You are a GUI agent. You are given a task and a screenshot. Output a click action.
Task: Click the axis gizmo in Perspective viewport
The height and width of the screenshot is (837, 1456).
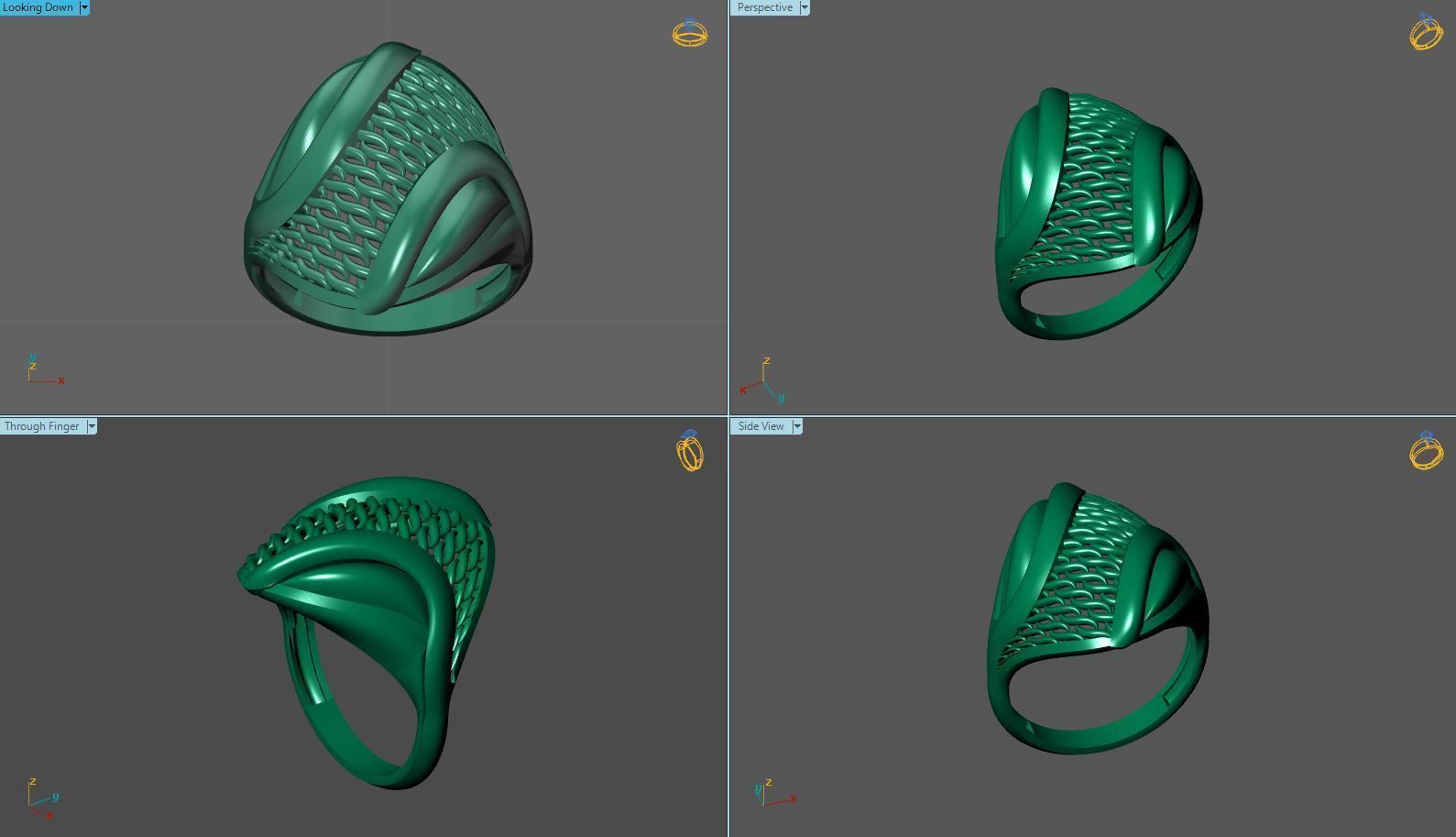(762, 380)
